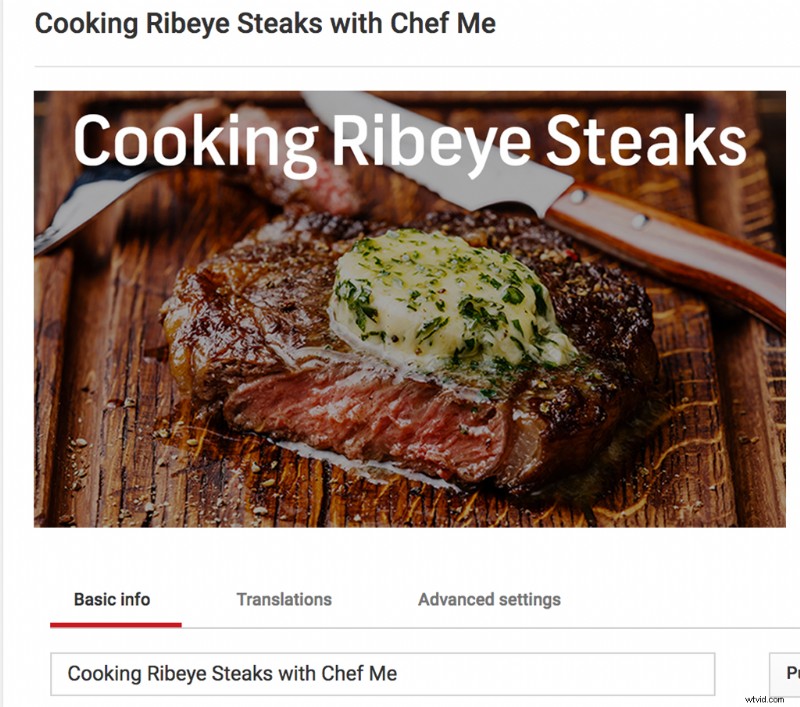This screenshot has height=707, width=800.
Task: Open the Translations tab
Action: 284,599
